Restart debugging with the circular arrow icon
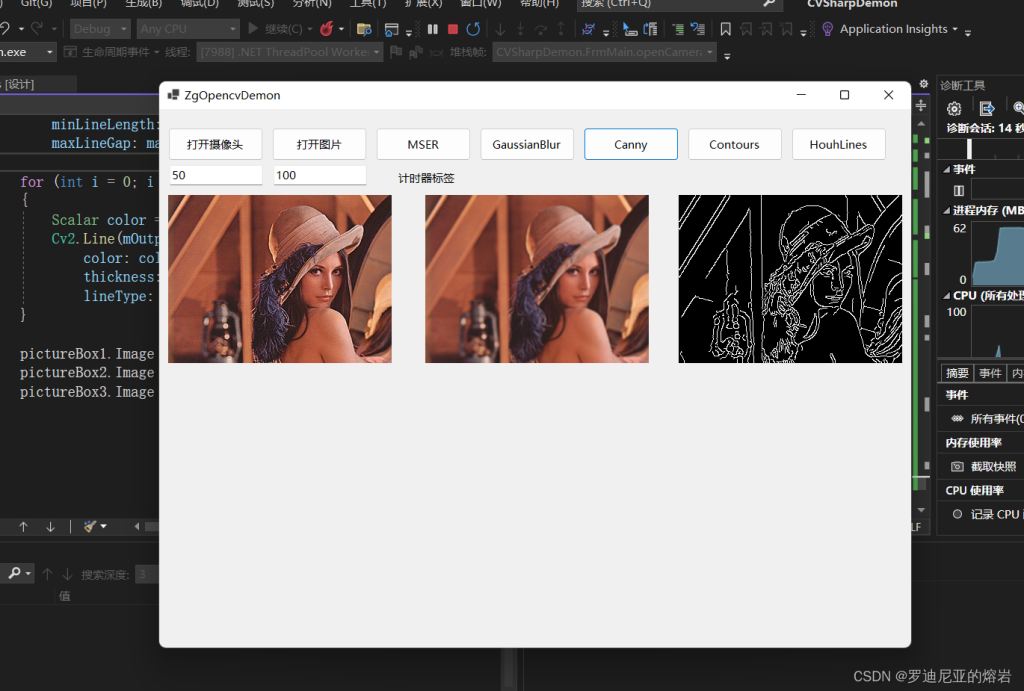The width and height of the screenshot is (1024, 691). pyautogui.click(x=473, y=29)
